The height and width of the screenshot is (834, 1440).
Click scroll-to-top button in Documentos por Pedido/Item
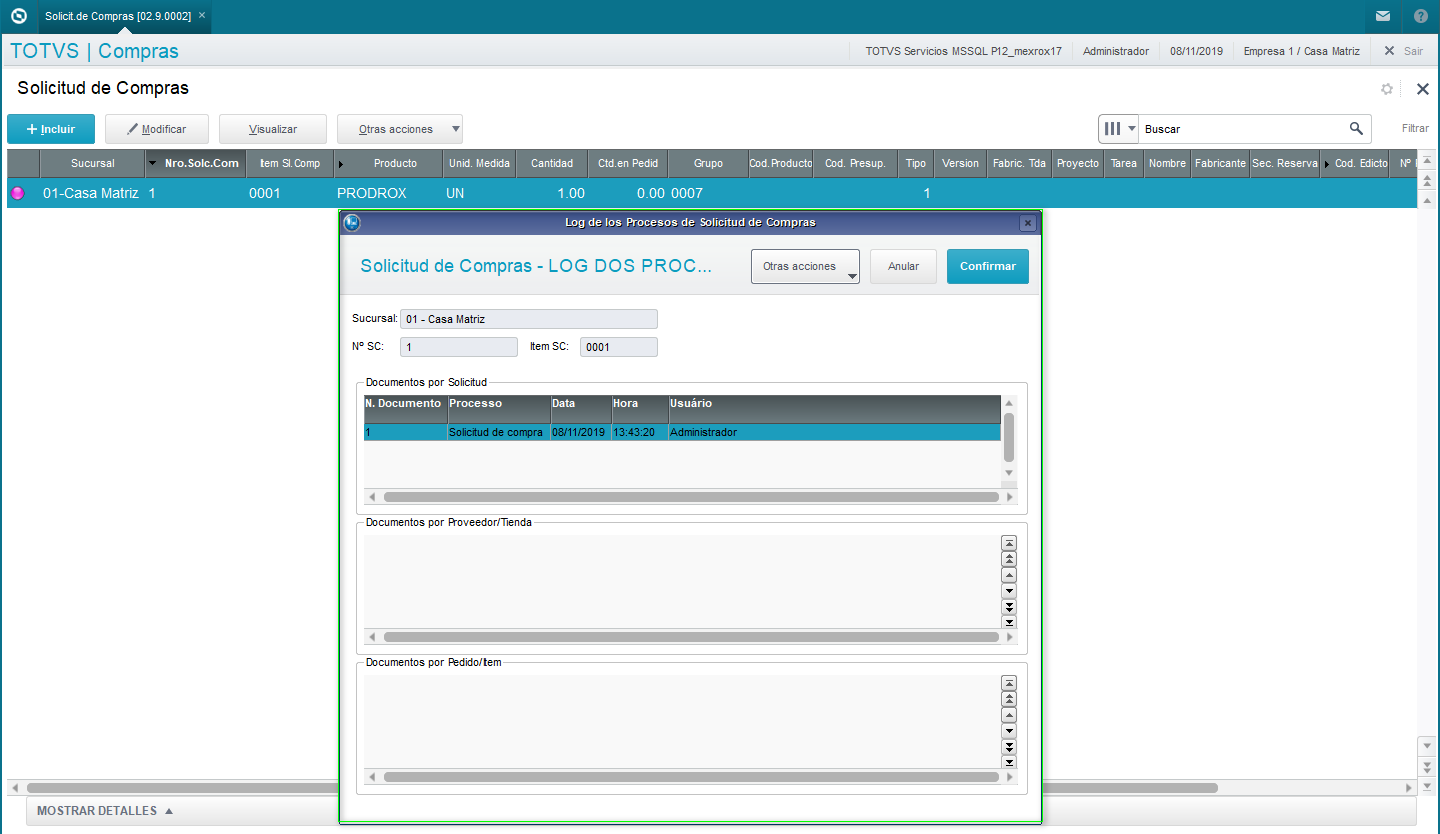point(1009,682)
